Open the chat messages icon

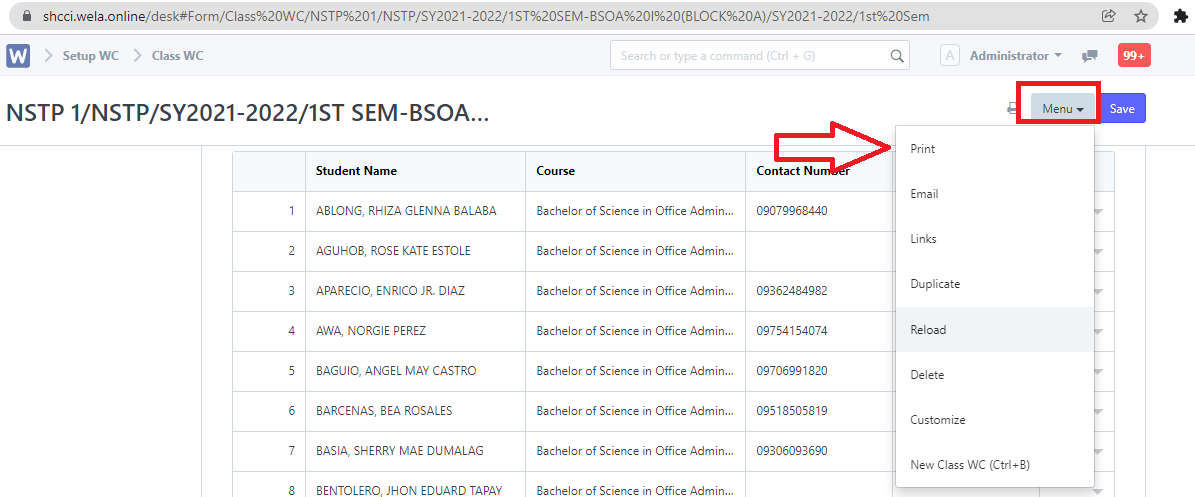[1090, 56]
